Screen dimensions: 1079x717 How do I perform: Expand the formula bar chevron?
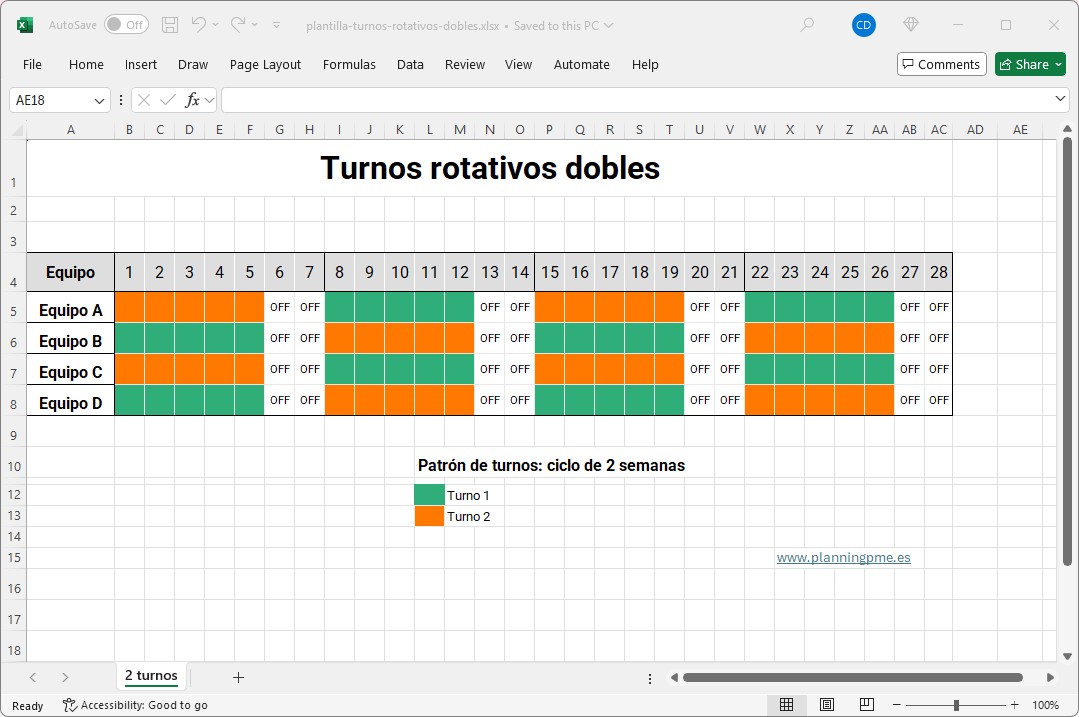click(x=1061, y=99)
